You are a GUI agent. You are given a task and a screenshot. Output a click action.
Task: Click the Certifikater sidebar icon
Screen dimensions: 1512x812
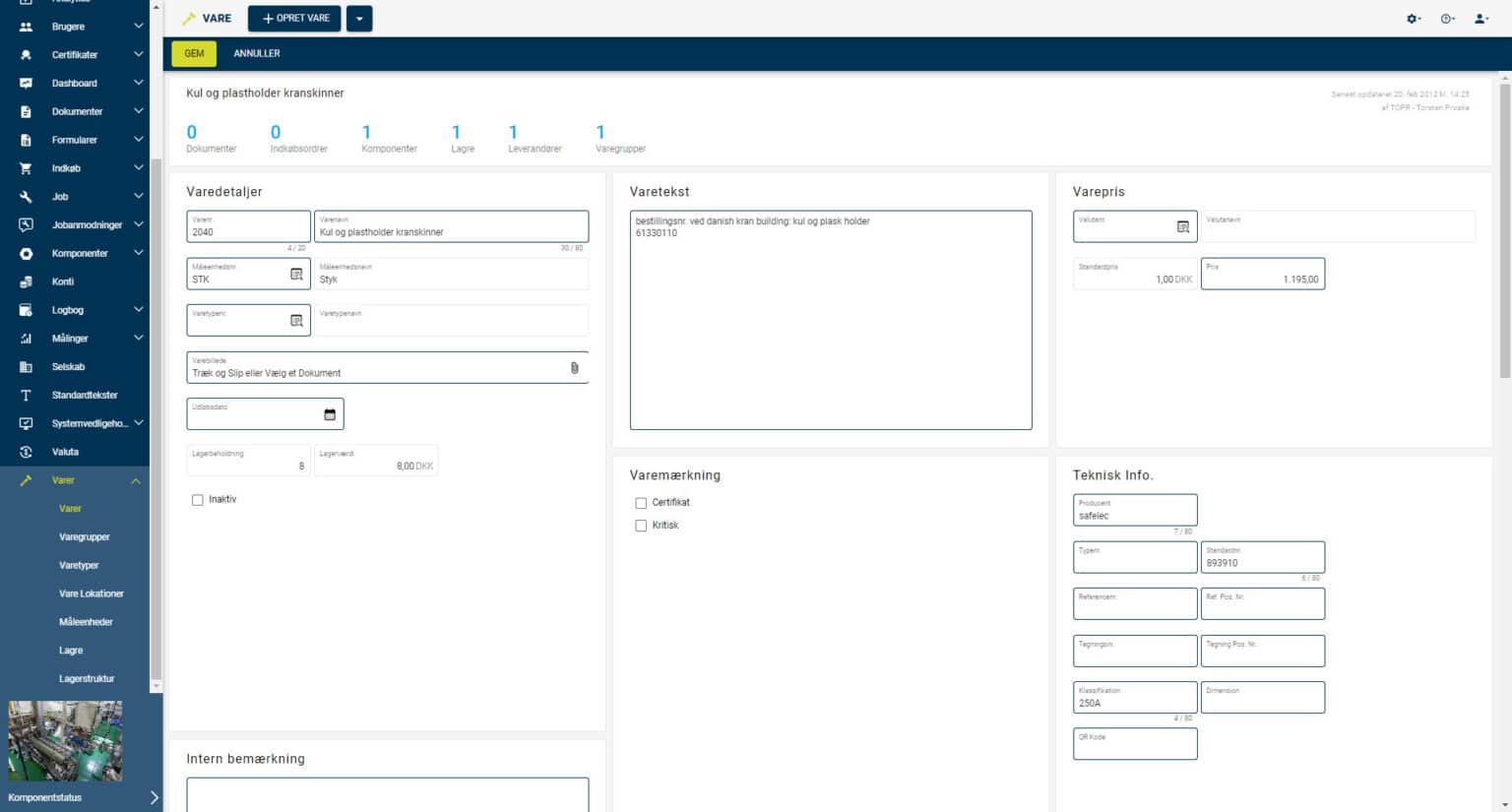point(26,55)
